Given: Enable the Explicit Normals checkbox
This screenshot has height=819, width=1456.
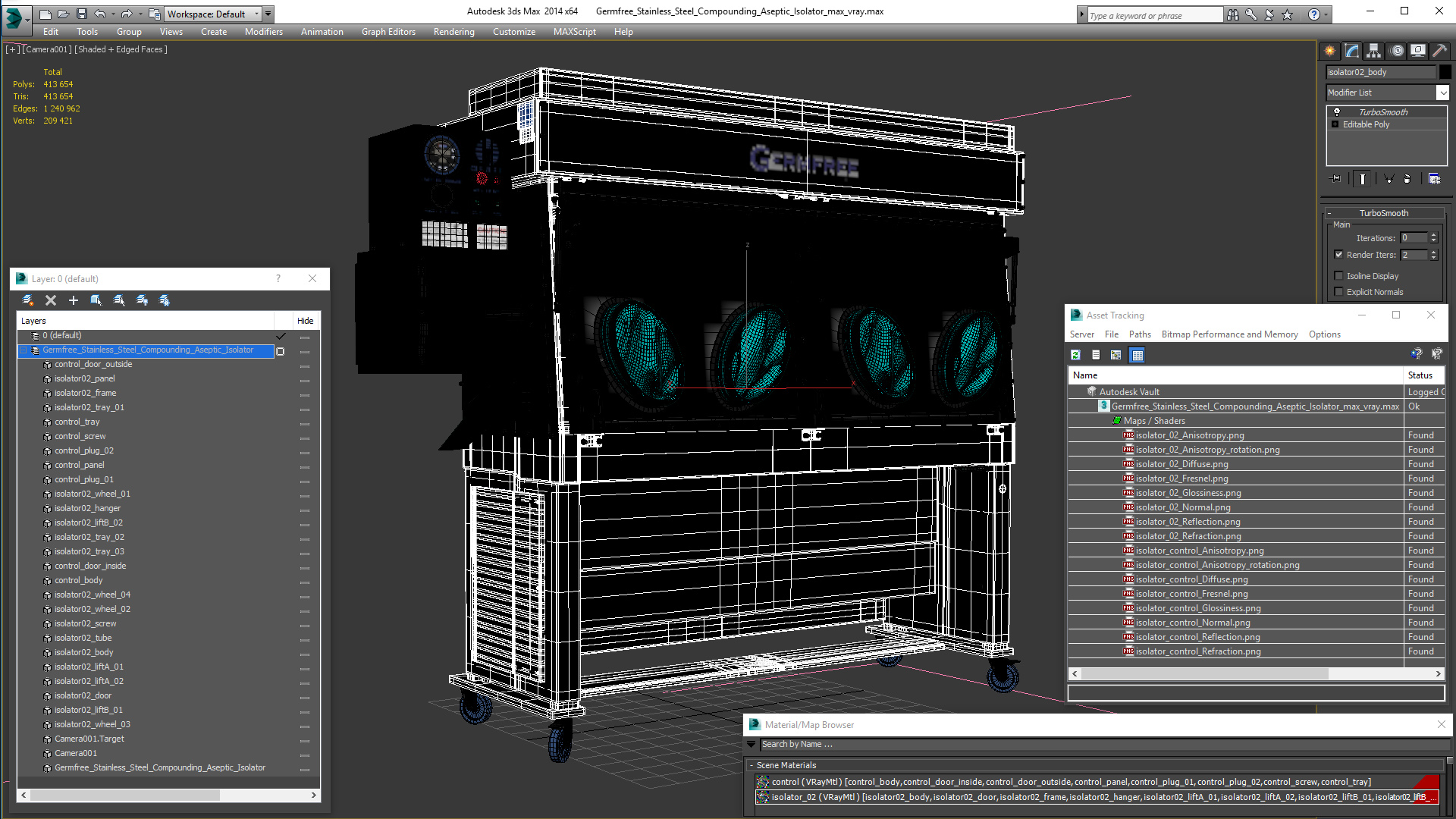Looking at the screenshot, I should pyautogui.click(x=1338, y=292).
